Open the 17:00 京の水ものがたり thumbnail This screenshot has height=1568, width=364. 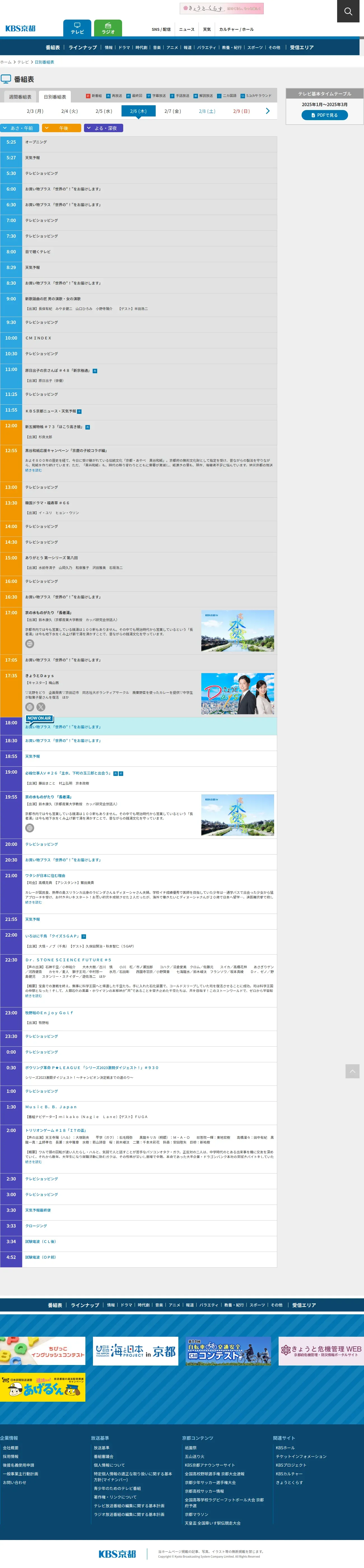(237, 631)
